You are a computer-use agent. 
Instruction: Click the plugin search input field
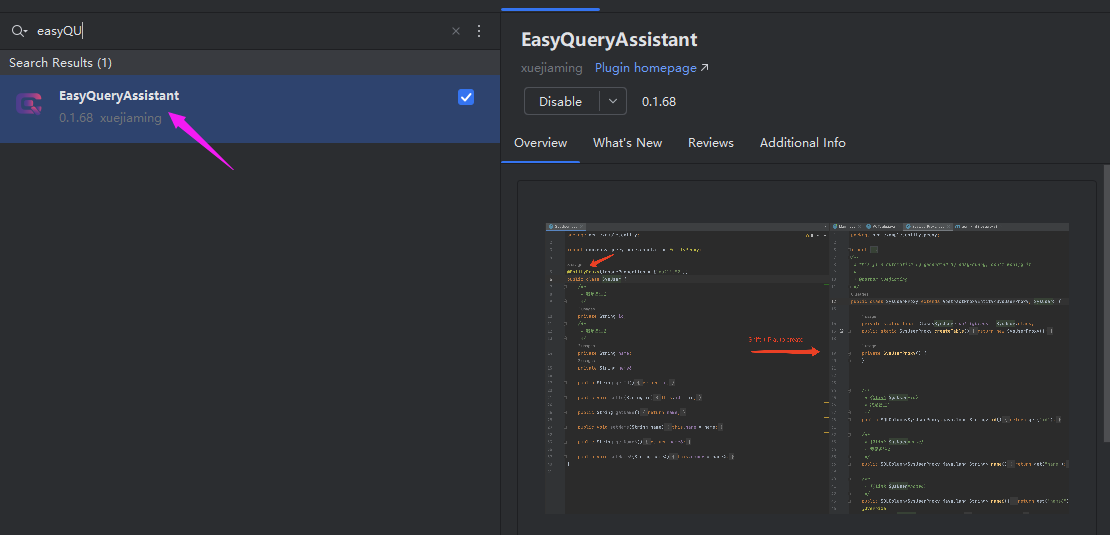[x=241, y=31]
